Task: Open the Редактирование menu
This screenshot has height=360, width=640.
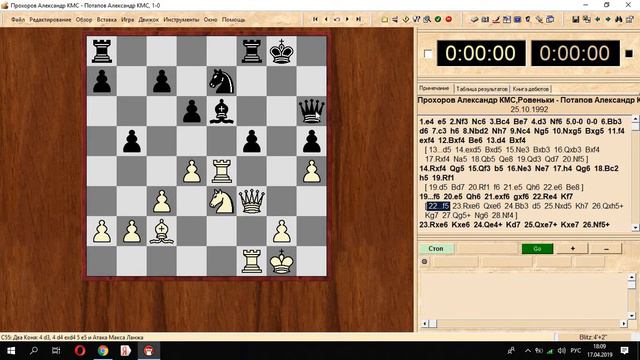Action: [50, 20]
